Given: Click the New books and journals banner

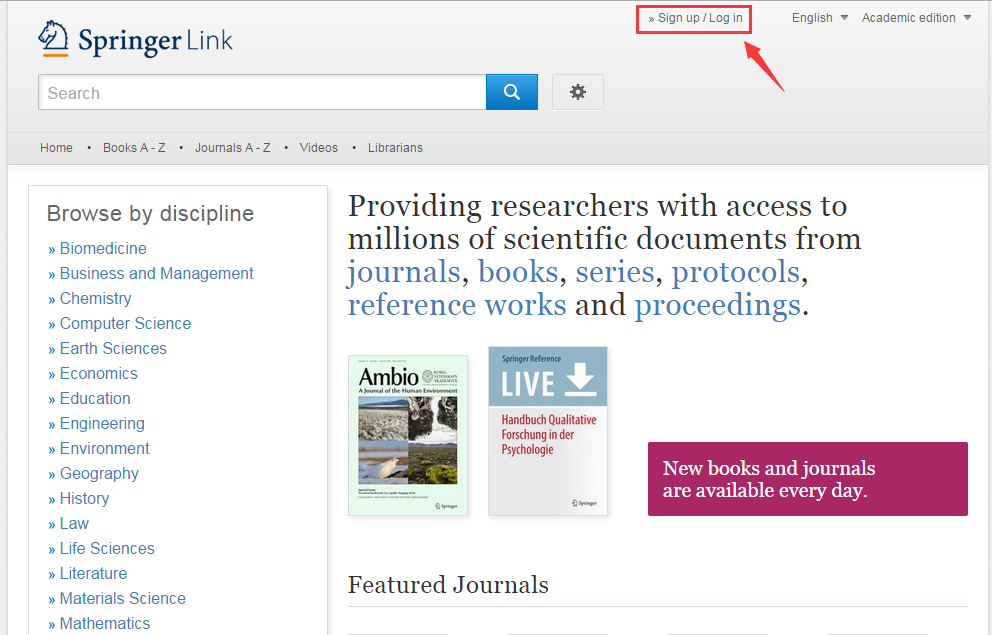Looking at the screenshot, I should pos(808,479).
